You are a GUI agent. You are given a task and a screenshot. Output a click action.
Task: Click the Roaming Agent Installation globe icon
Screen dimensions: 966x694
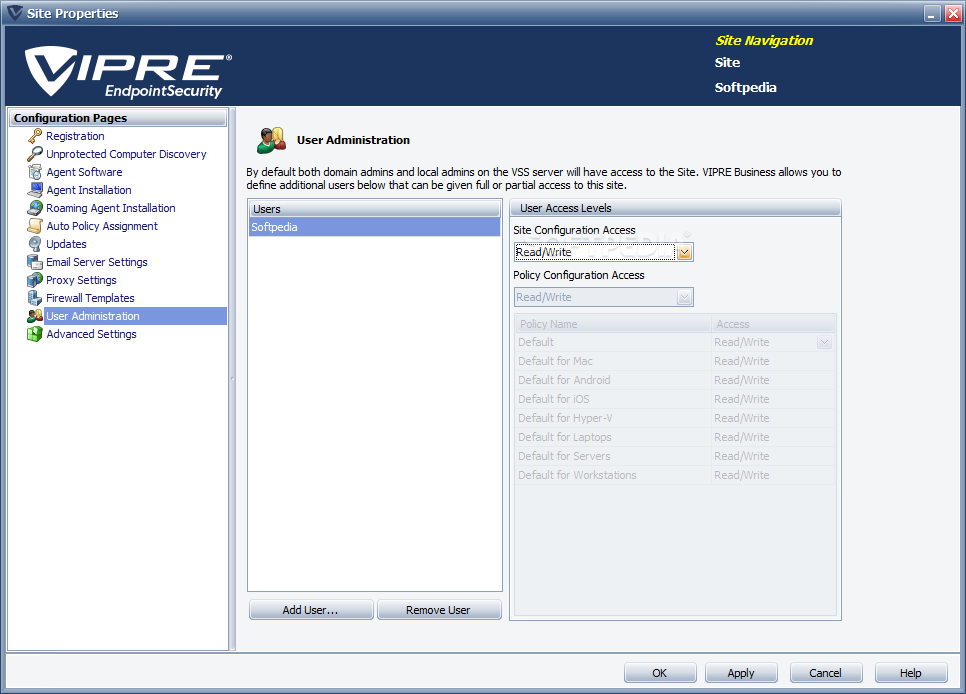(x=35, y=208)
